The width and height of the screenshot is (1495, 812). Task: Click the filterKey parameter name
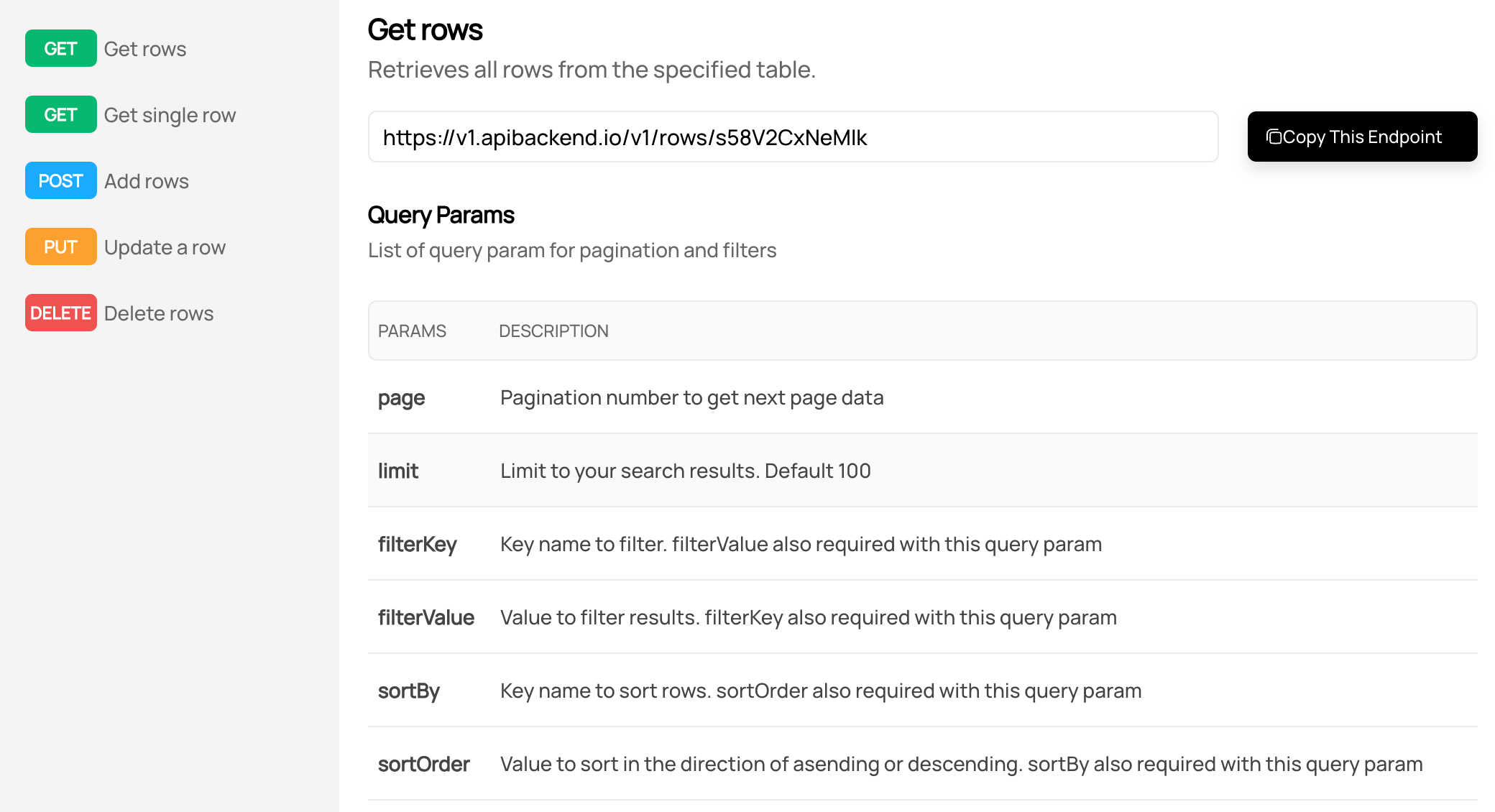[x=418, y=545]
